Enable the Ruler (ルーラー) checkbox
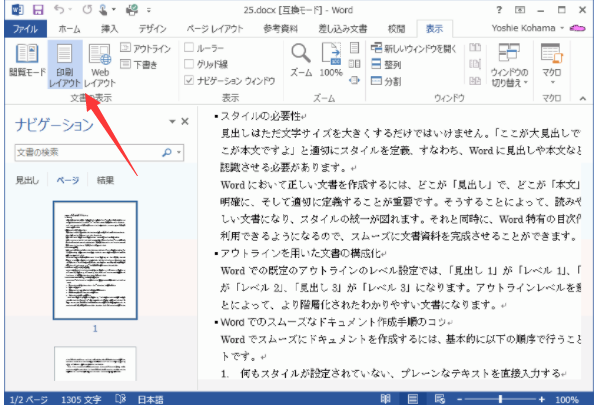The image size is (595, 405). [189, 48]
